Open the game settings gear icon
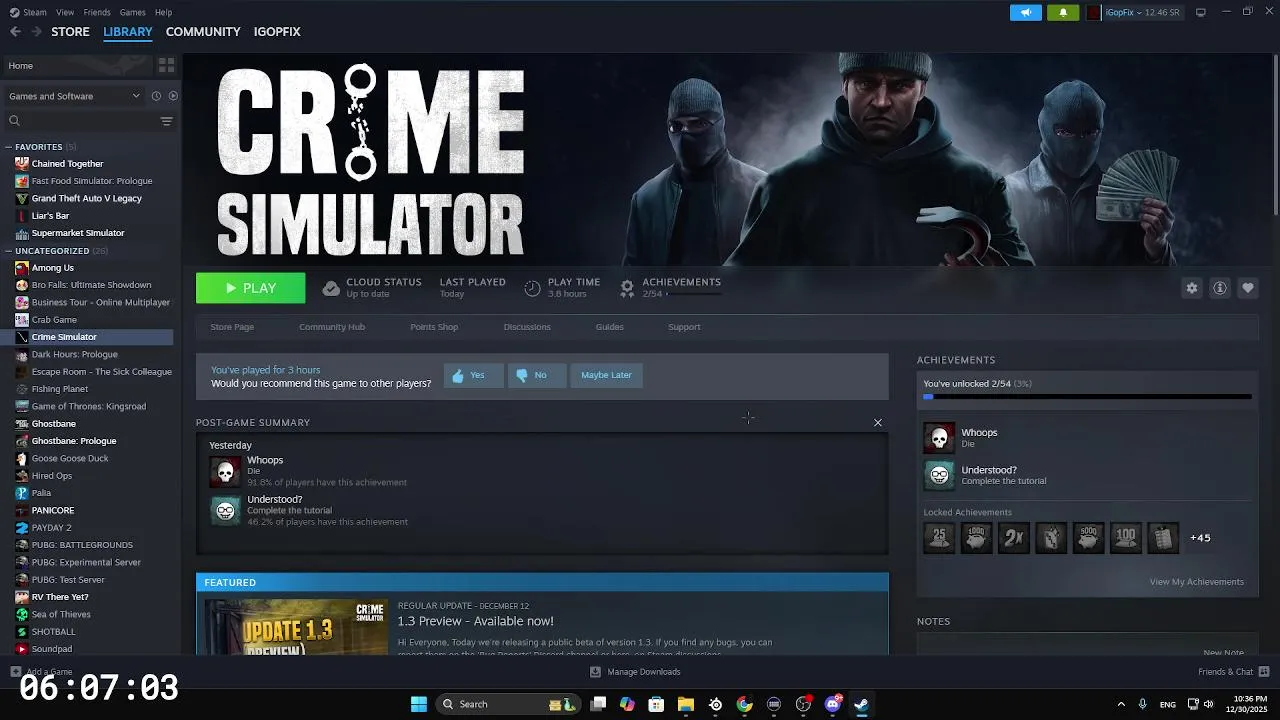 pyautogui.click(x=1192, y=288)
